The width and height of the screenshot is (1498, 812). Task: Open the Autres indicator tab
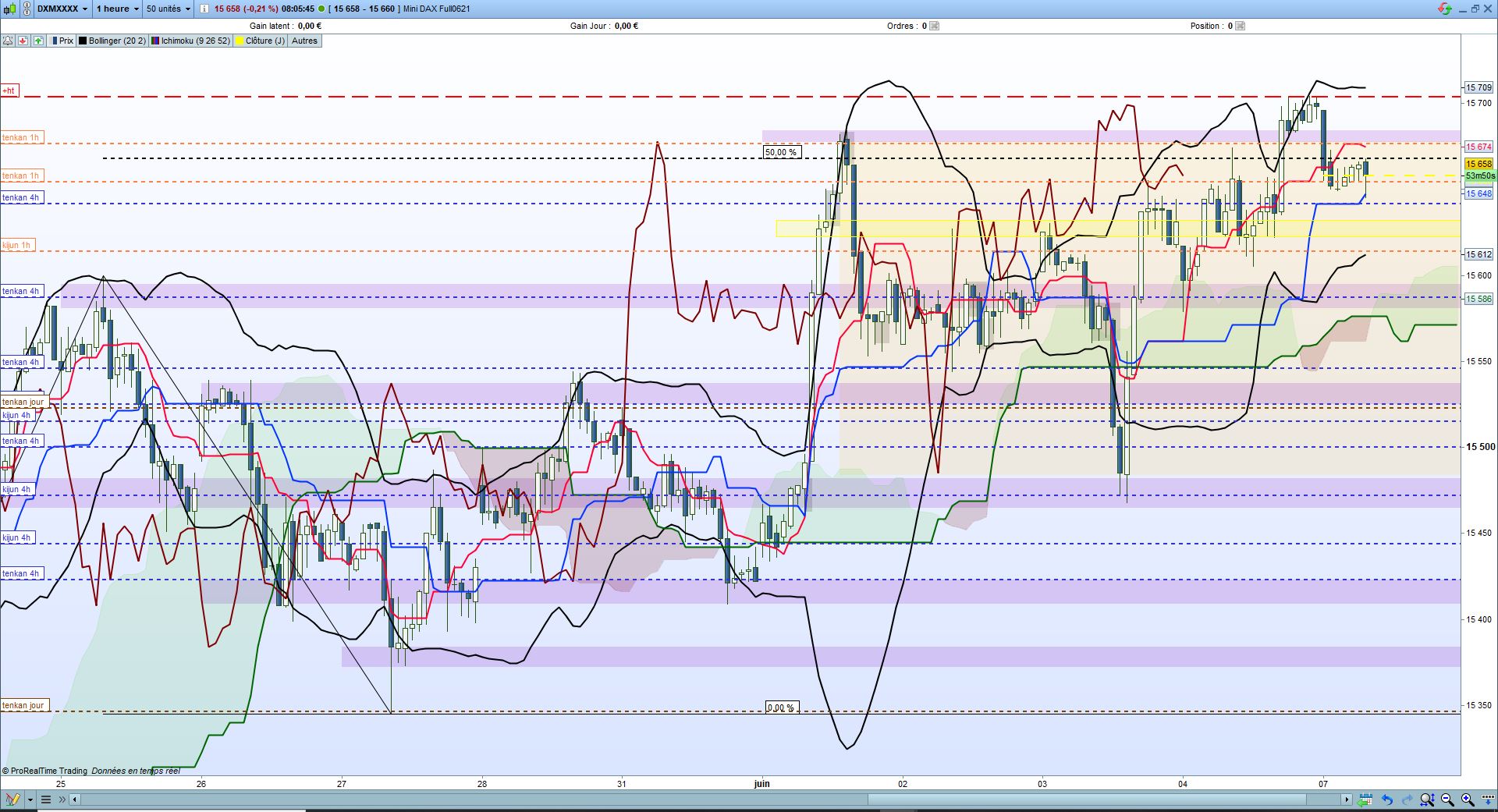(304, 41)
